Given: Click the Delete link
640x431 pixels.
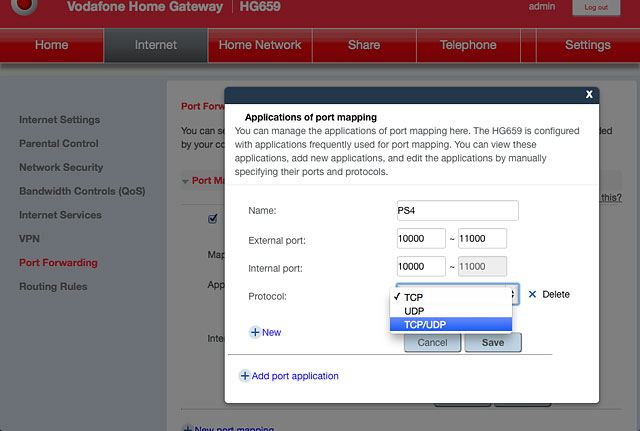Looking at the screenshot, I should click(556, 294).
